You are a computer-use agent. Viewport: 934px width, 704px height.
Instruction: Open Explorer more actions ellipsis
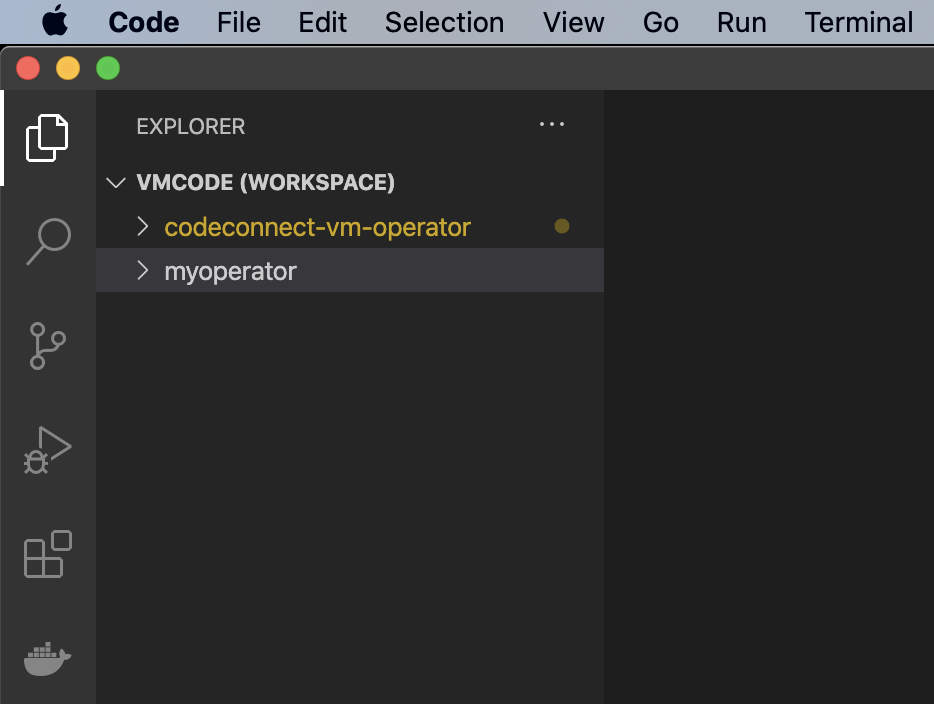[552, 124]
